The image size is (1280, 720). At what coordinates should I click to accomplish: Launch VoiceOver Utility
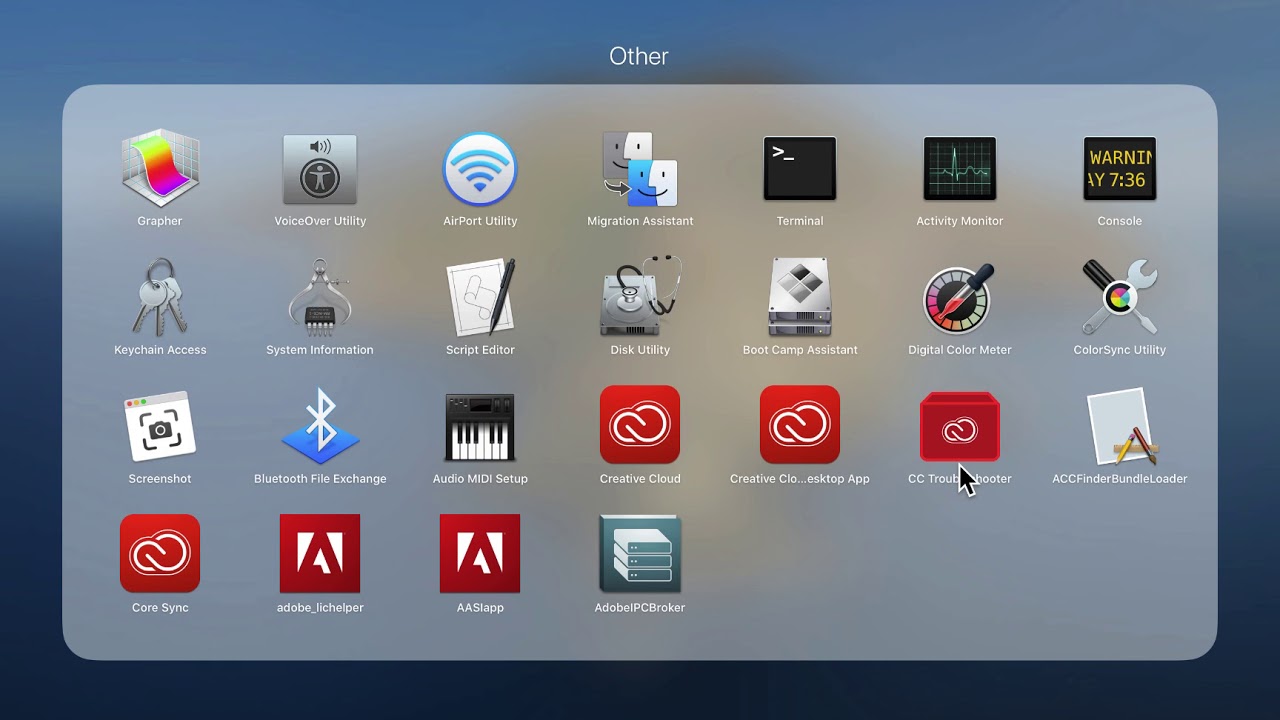320,168
